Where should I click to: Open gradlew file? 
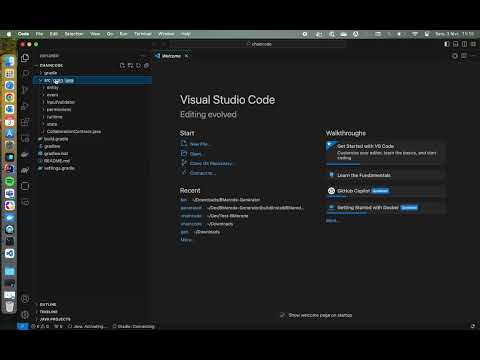(x=92, y=146)
